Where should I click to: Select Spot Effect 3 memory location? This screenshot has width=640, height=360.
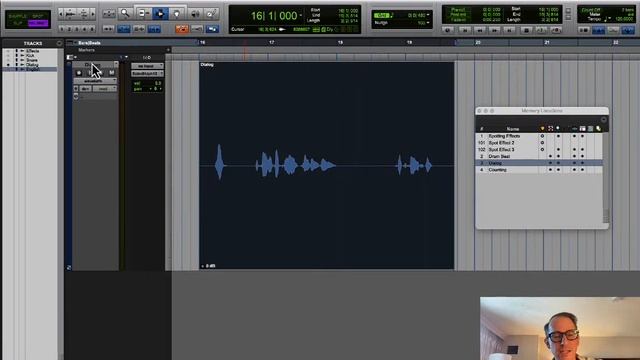tap(501, 150)
